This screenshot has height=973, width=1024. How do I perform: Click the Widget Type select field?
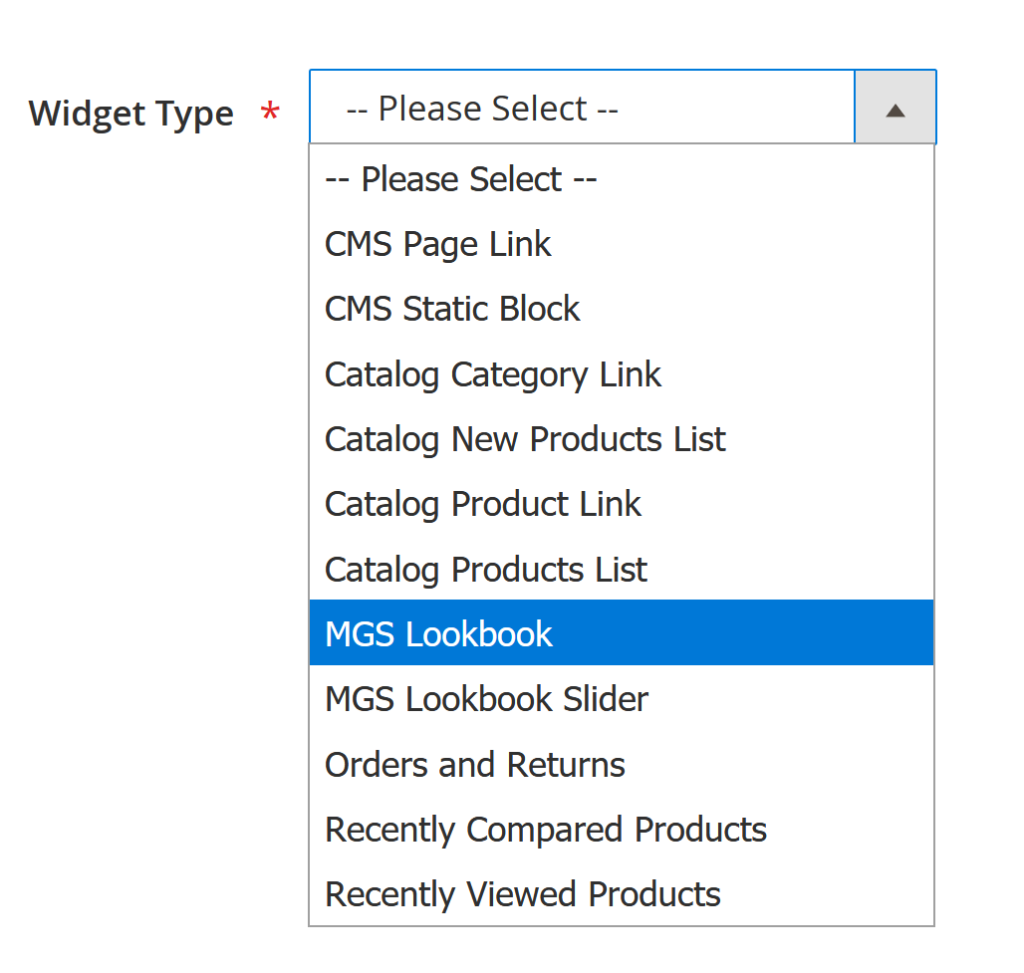pyautogui.click(x=582, y=108)
